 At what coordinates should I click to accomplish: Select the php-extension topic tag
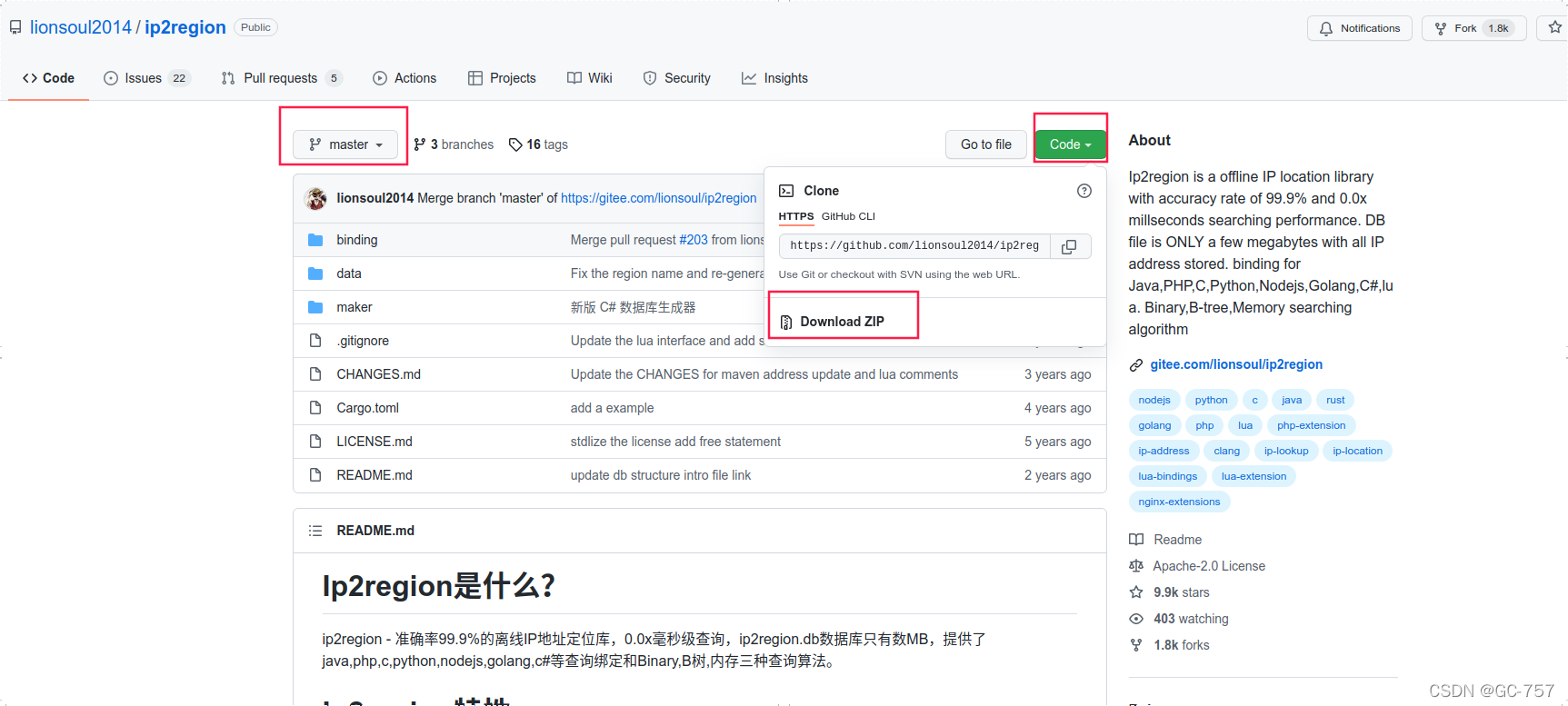(1311, 425)
